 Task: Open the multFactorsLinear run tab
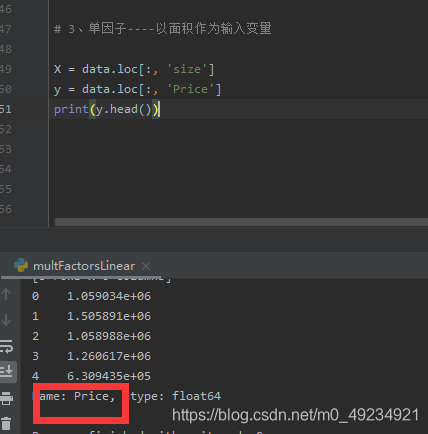click(x=84, y=266)
